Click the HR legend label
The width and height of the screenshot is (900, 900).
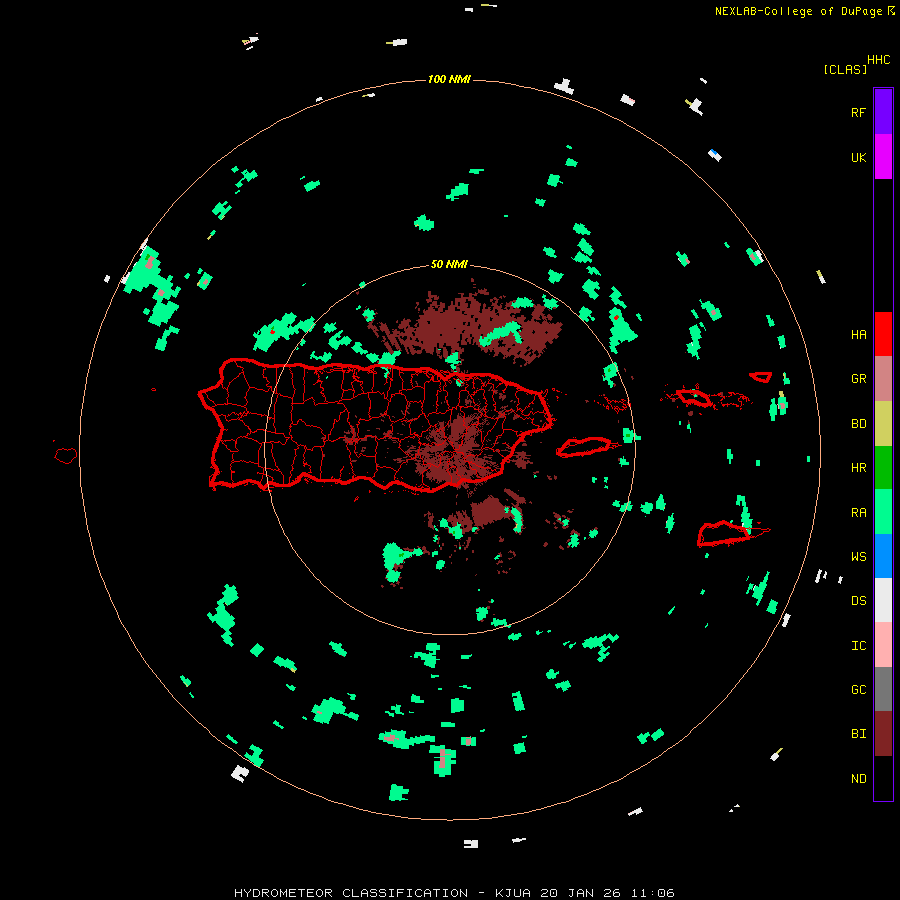[x=858, y=468]
